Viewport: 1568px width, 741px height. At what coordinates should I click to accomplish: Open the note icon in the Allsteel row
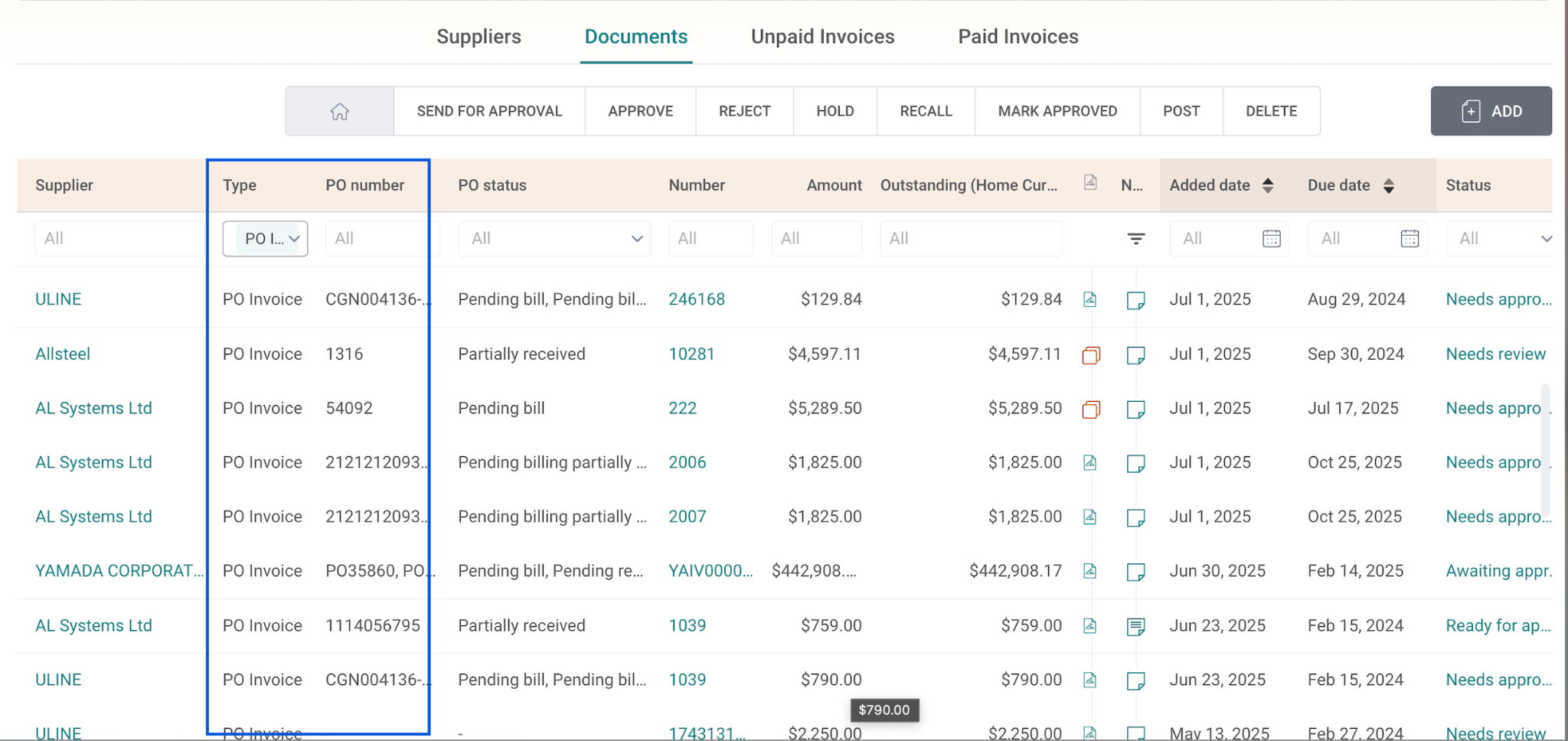pos(1136,354)
